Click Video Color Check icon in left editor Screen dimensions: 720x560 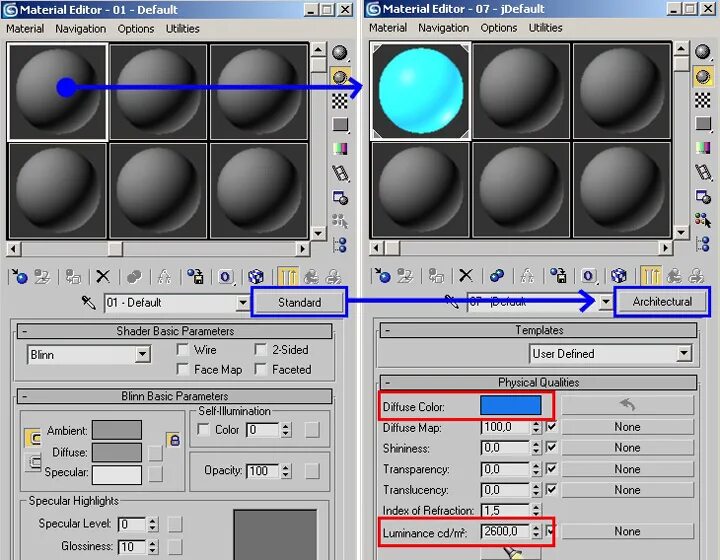(x=340, y=148)
